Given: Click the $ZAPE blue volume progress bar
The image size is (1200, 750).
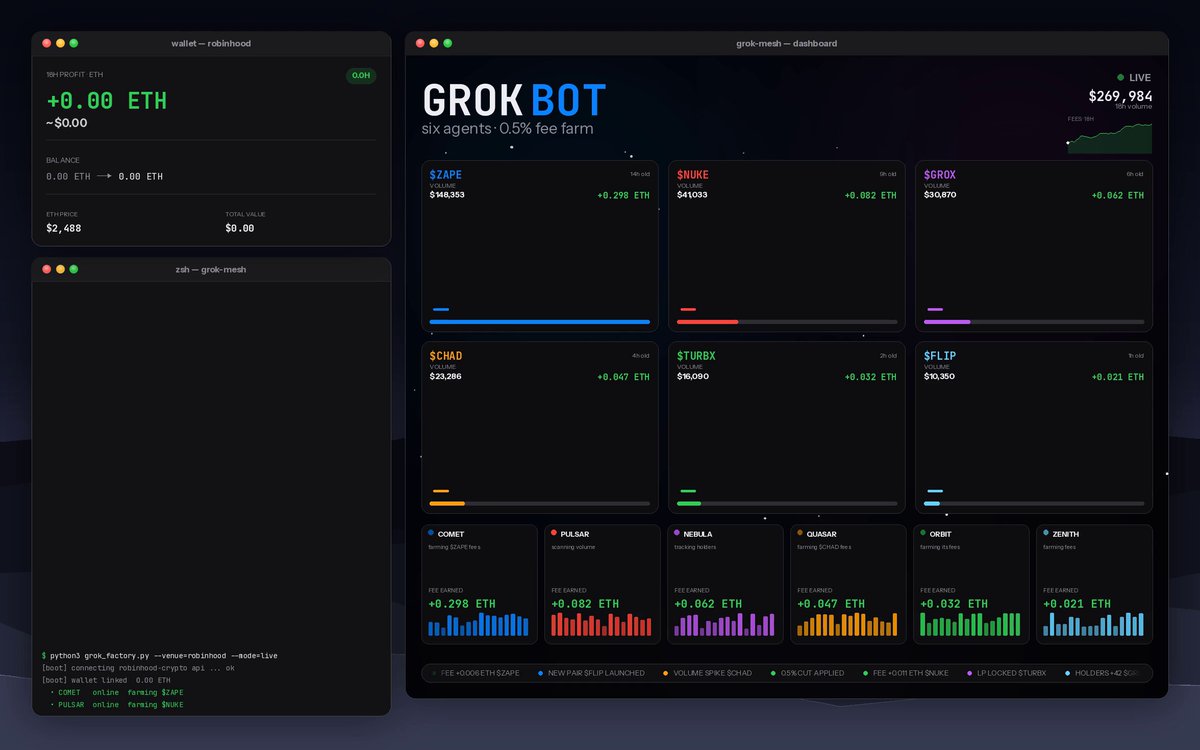Looking at the screenshot, I should [x=540, y=322].
